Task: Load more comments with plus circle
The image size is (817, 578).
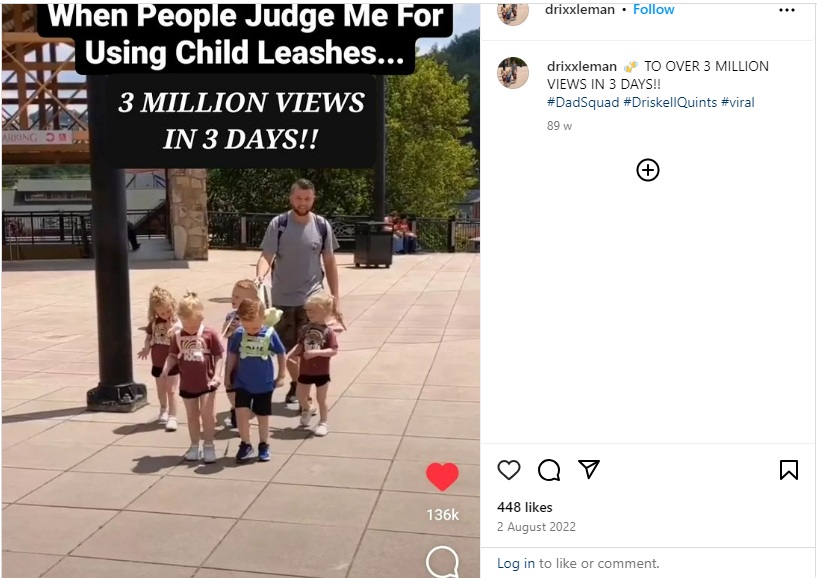Action: tap(648, 170)
